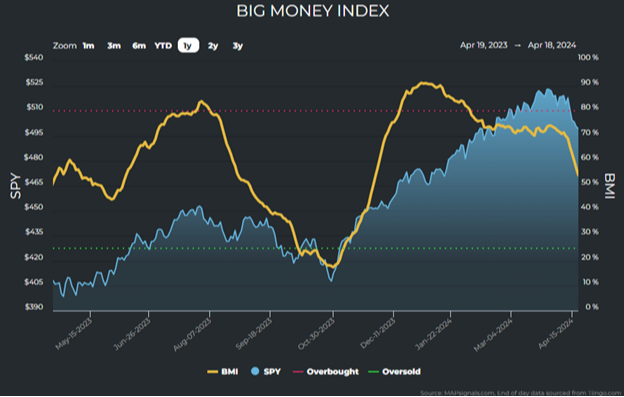Click the Jan-22-2024 x-axis tick label
Image resolution: width=624 pixels, height=397 pixels.
(434, 334)
